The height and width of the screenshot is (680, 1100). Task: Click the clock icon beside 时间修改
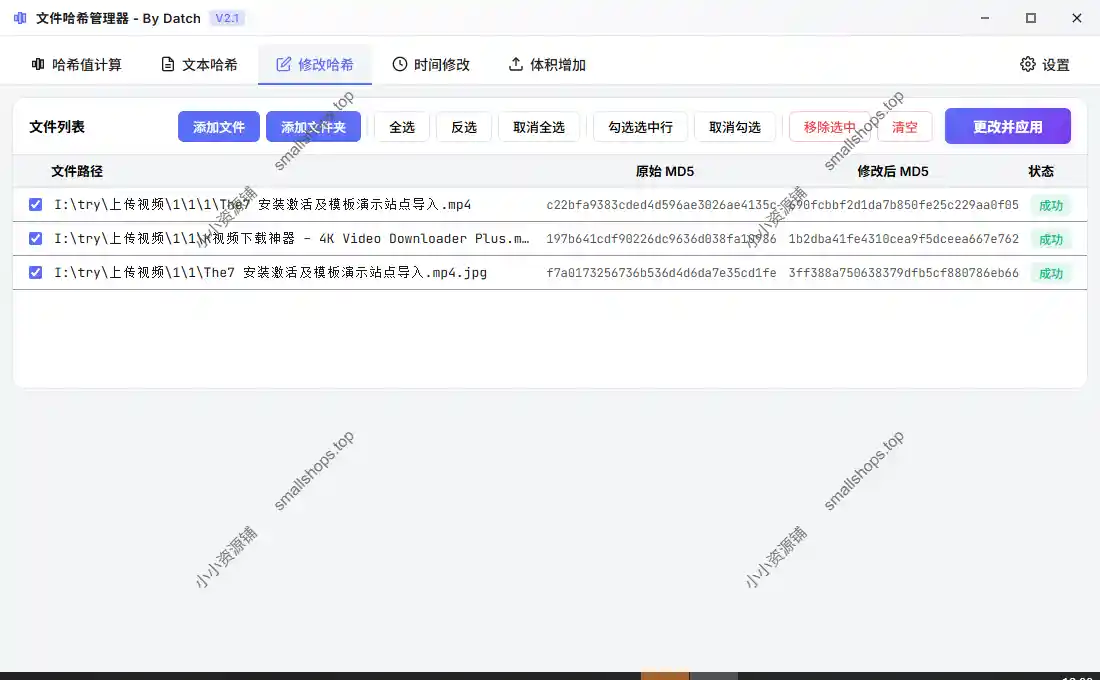(x=399, y=65)
